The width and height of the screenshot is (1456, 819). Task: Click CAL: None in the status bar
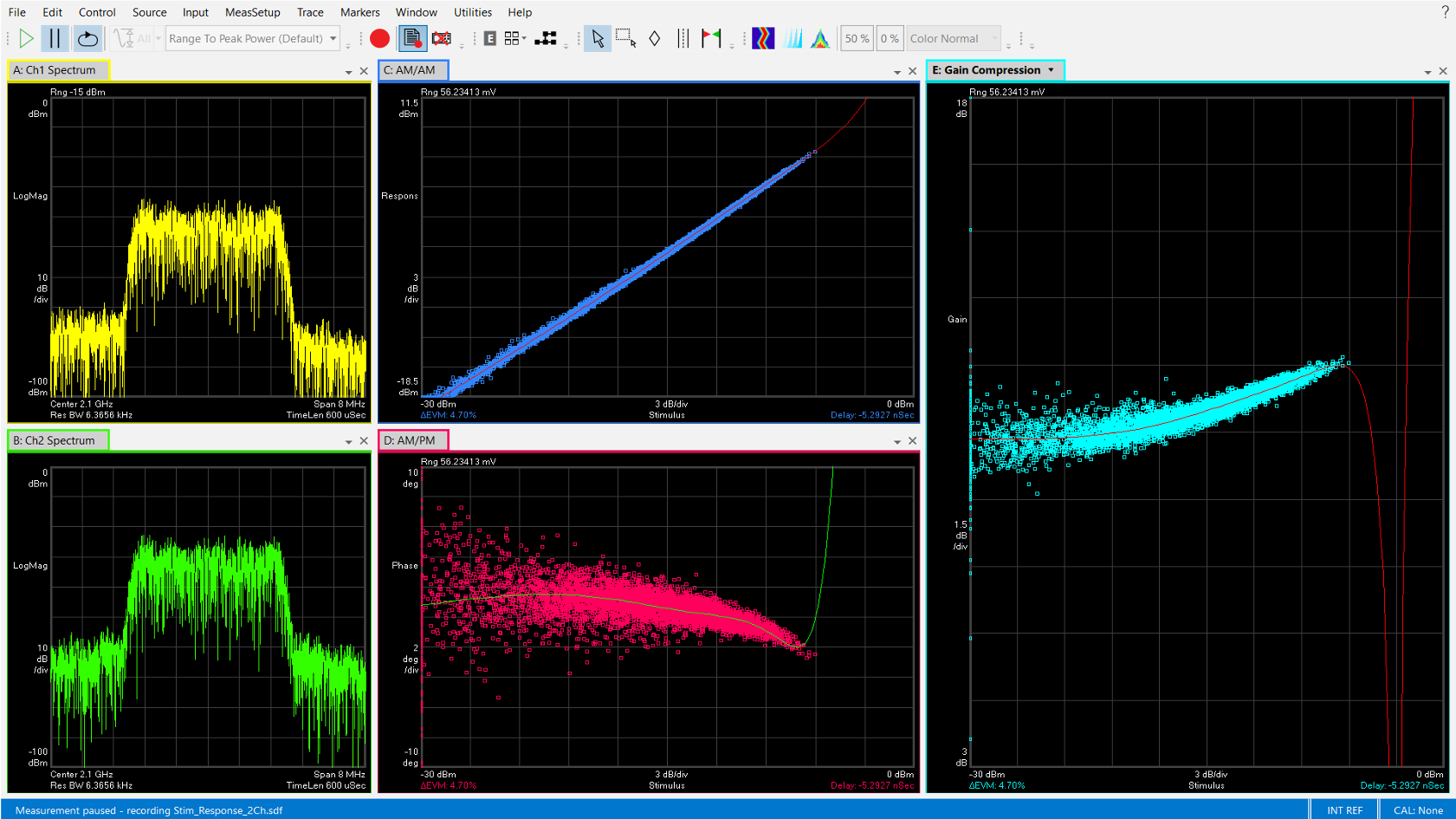coord(1416,810)
